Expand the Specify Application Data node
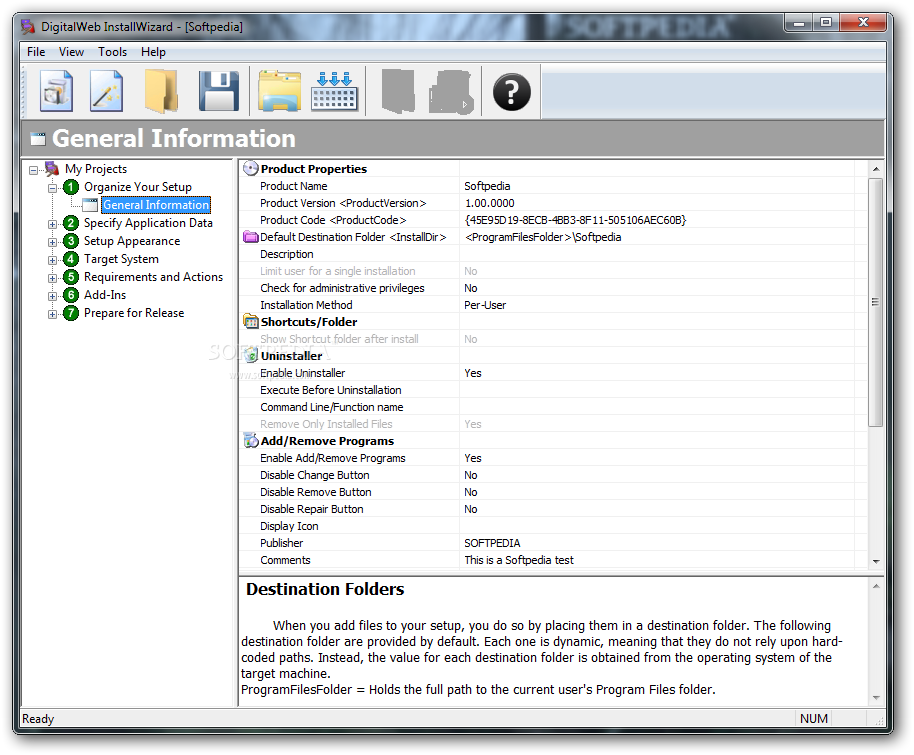Viewport: 914px width, 755px height. pos(52,224)
